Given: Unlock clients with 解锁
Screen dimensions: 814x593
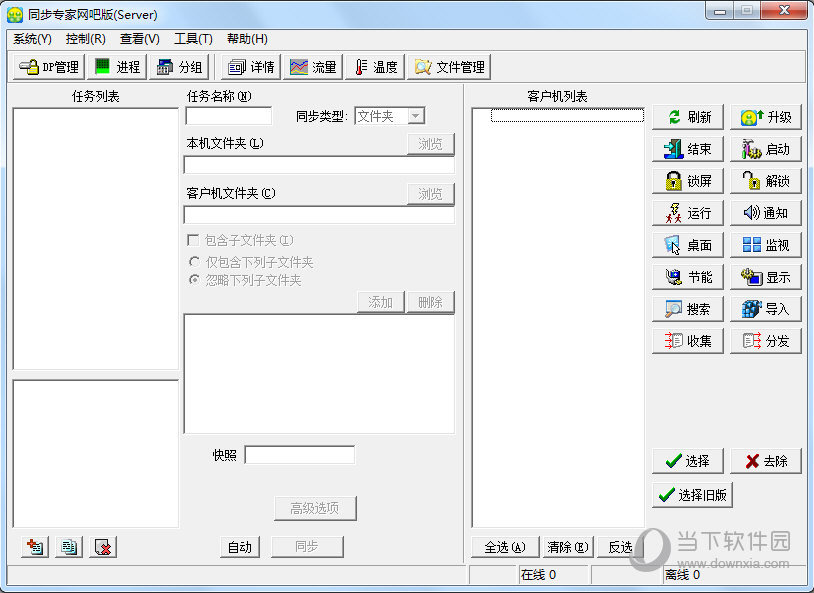Looking at the screenshot, I should coord(766,181).
